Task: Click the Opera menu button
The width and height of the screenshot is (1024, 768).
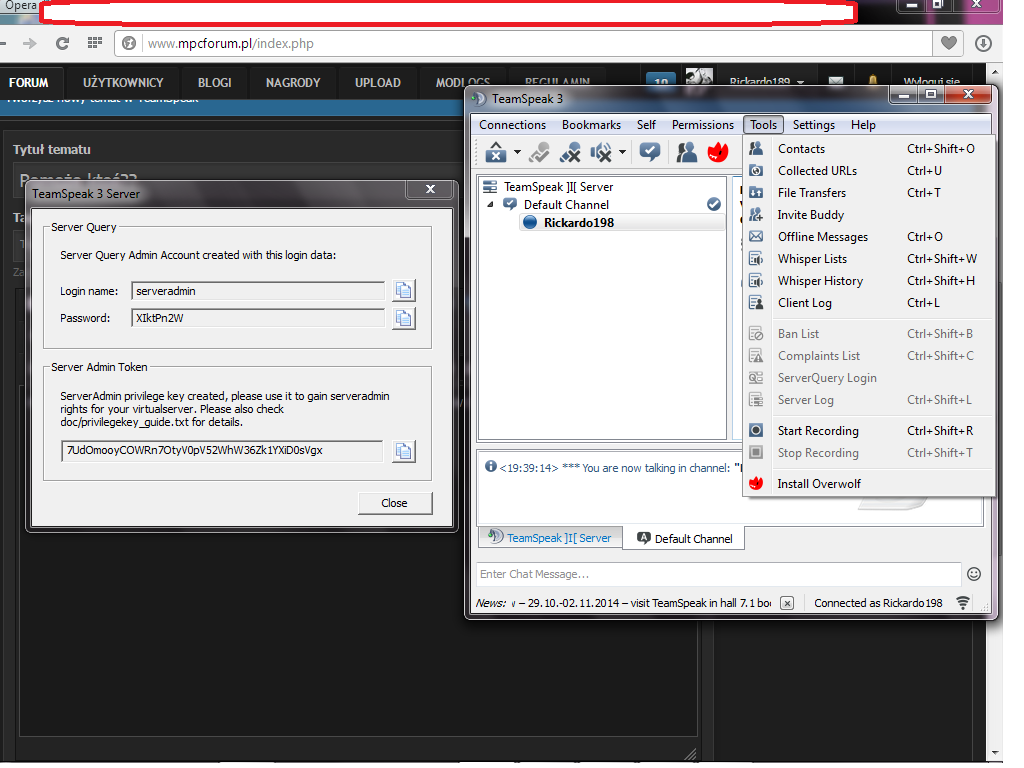Action: pyautogui.click(x=18, y=6)
